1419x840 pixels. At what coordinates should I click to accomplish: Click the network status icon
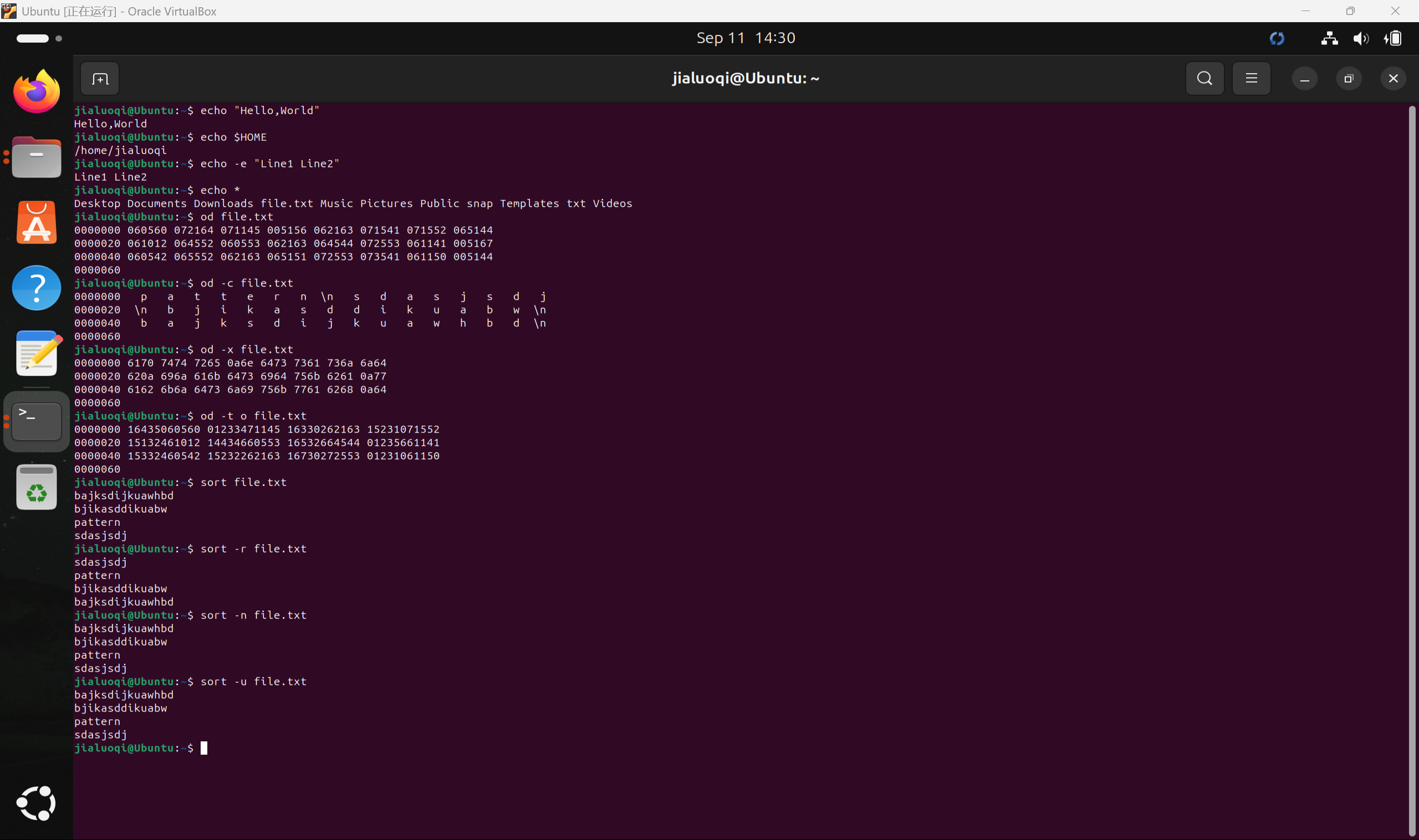click(1329, 38)
